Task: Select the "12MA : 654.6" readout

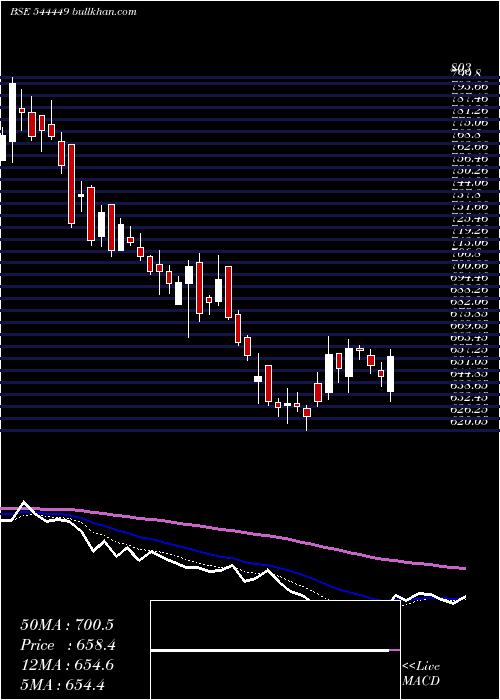Action: [x=67, y=665]
